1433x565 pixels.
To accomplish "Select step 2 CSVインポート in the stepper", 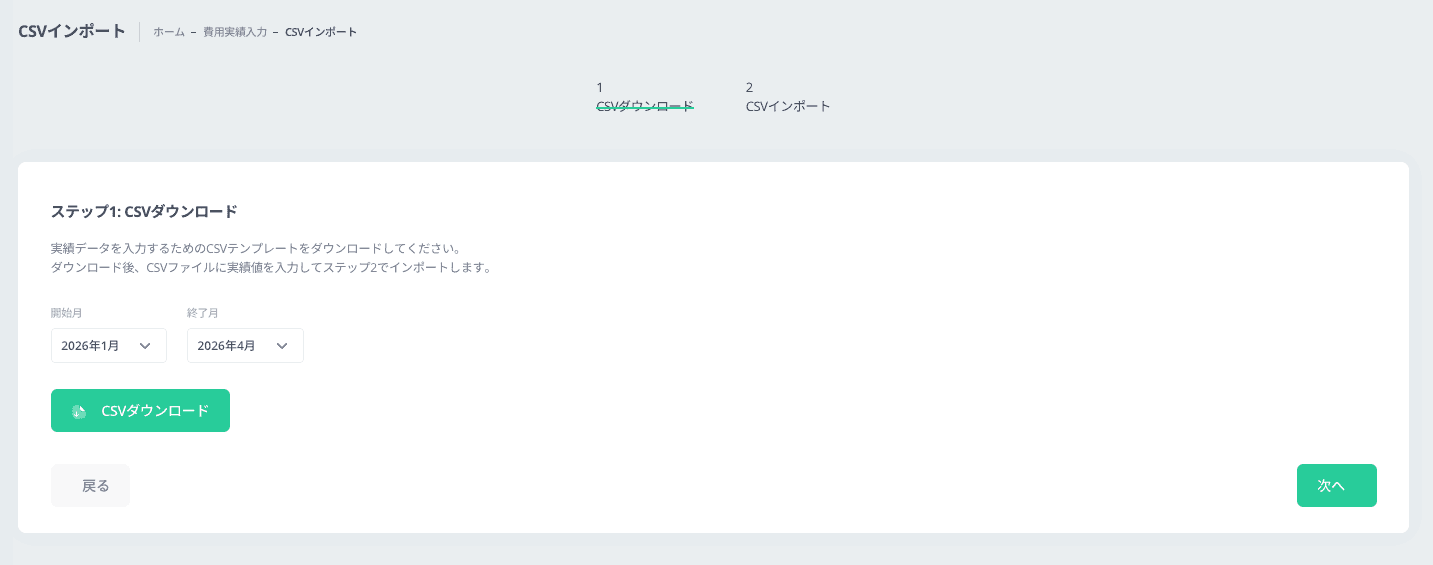I will tap(788, 97).
